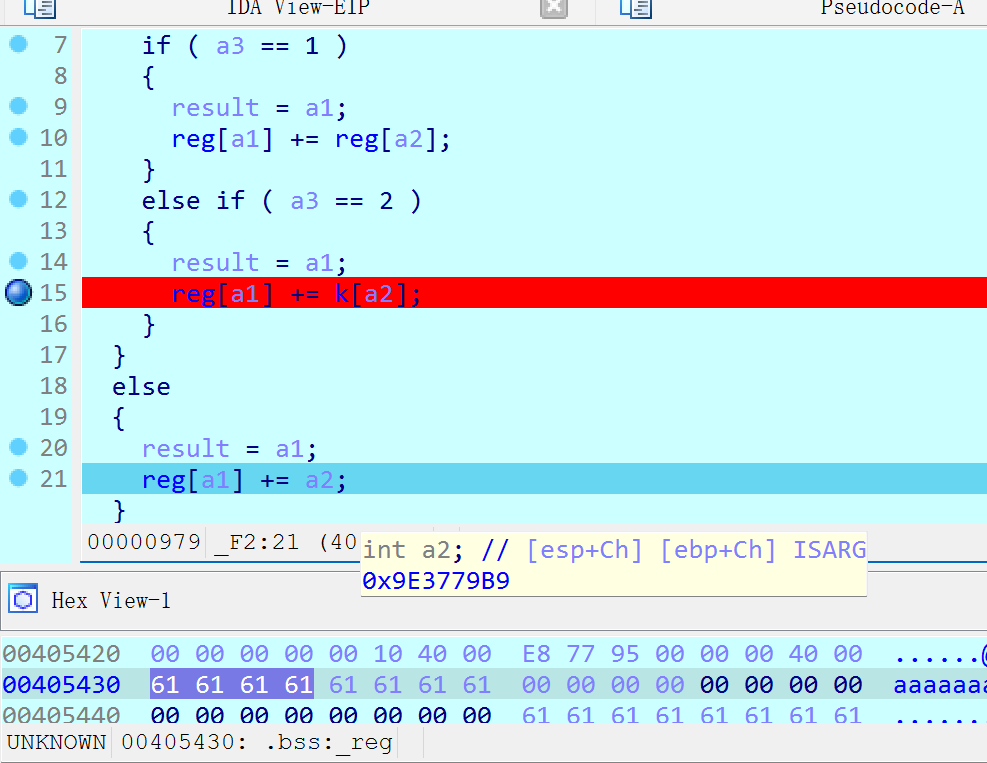Toggle breakpoint on line 9
This screenshot has width=987, height=763.
[x=18, y=106]
